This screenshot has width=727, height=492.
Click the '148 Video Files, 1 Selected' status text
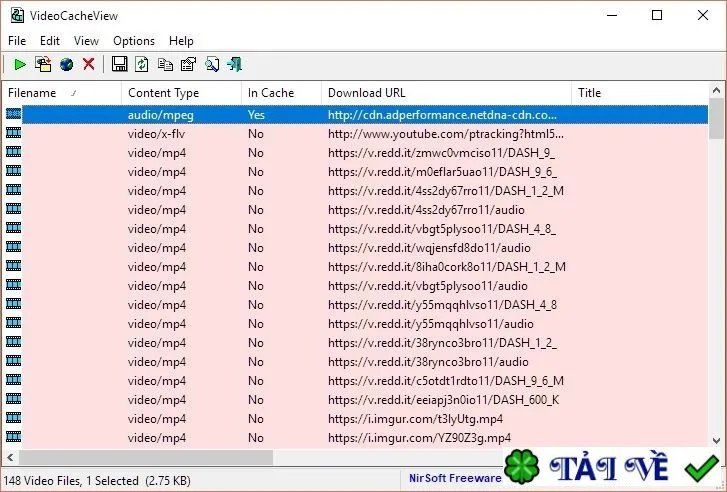click(x=71, y=480)
